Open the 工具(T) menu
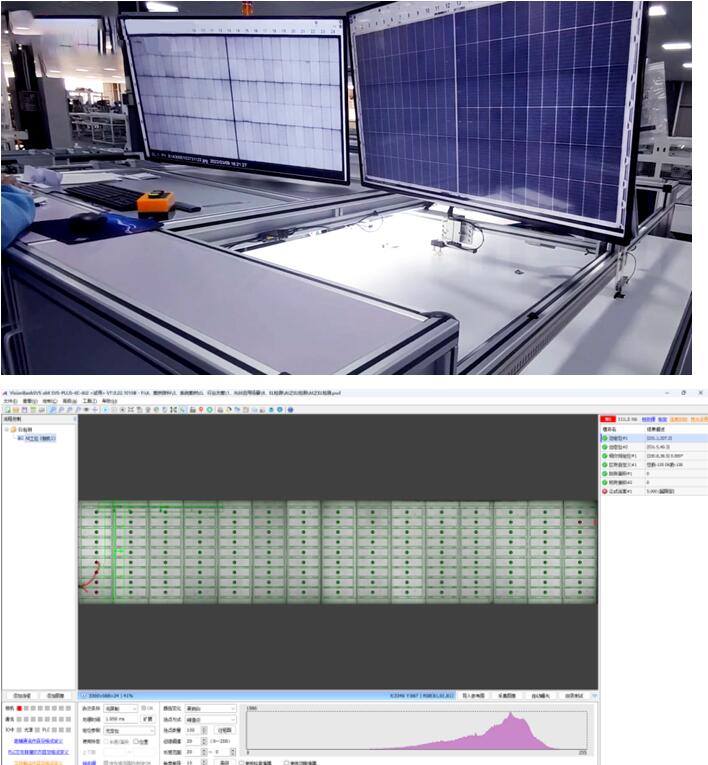The width and height of the screenshot is (708, 765). [x=90, y=401]
